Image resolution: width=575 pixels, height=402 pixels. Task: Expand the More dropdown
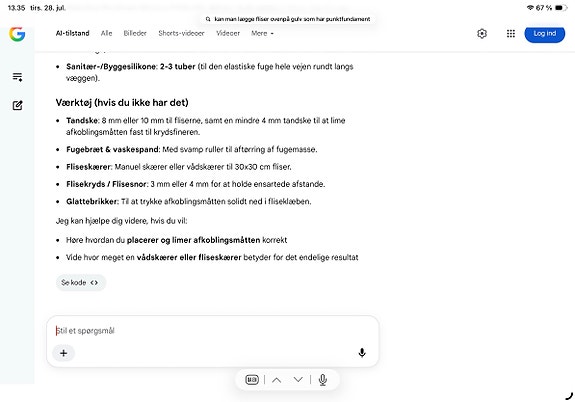pos(262,33)
